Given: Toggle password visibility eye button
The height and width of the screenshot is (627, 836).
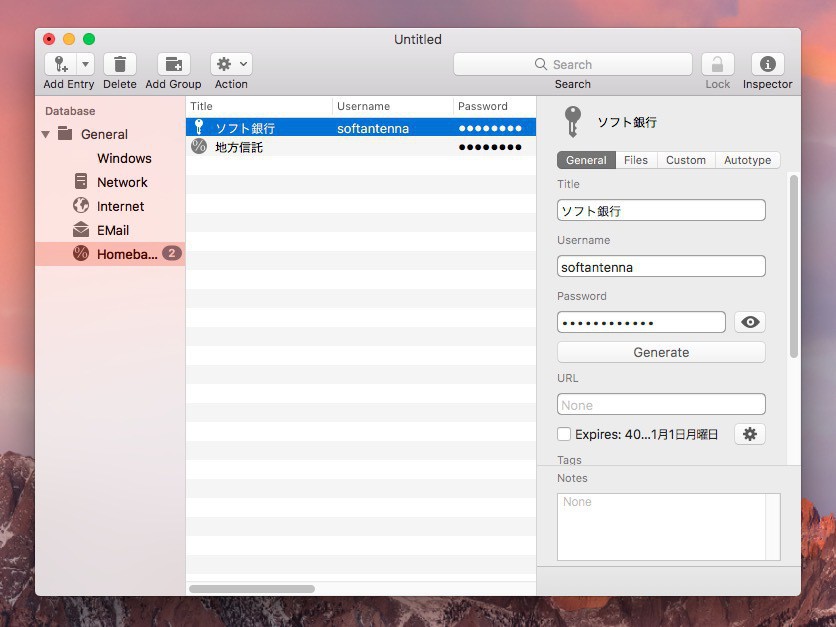Looking at the screenshot, I should point(750,322).
